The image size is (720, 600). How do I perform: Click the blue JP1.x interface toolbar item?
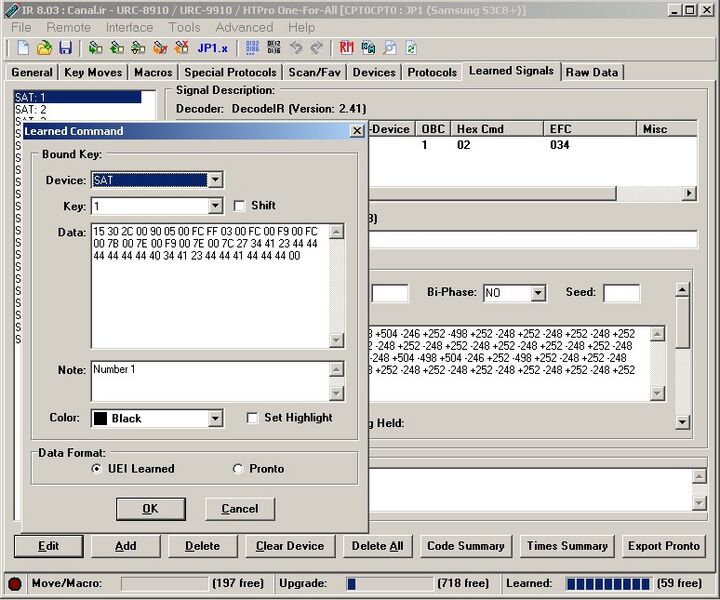(x=212, y=48)
